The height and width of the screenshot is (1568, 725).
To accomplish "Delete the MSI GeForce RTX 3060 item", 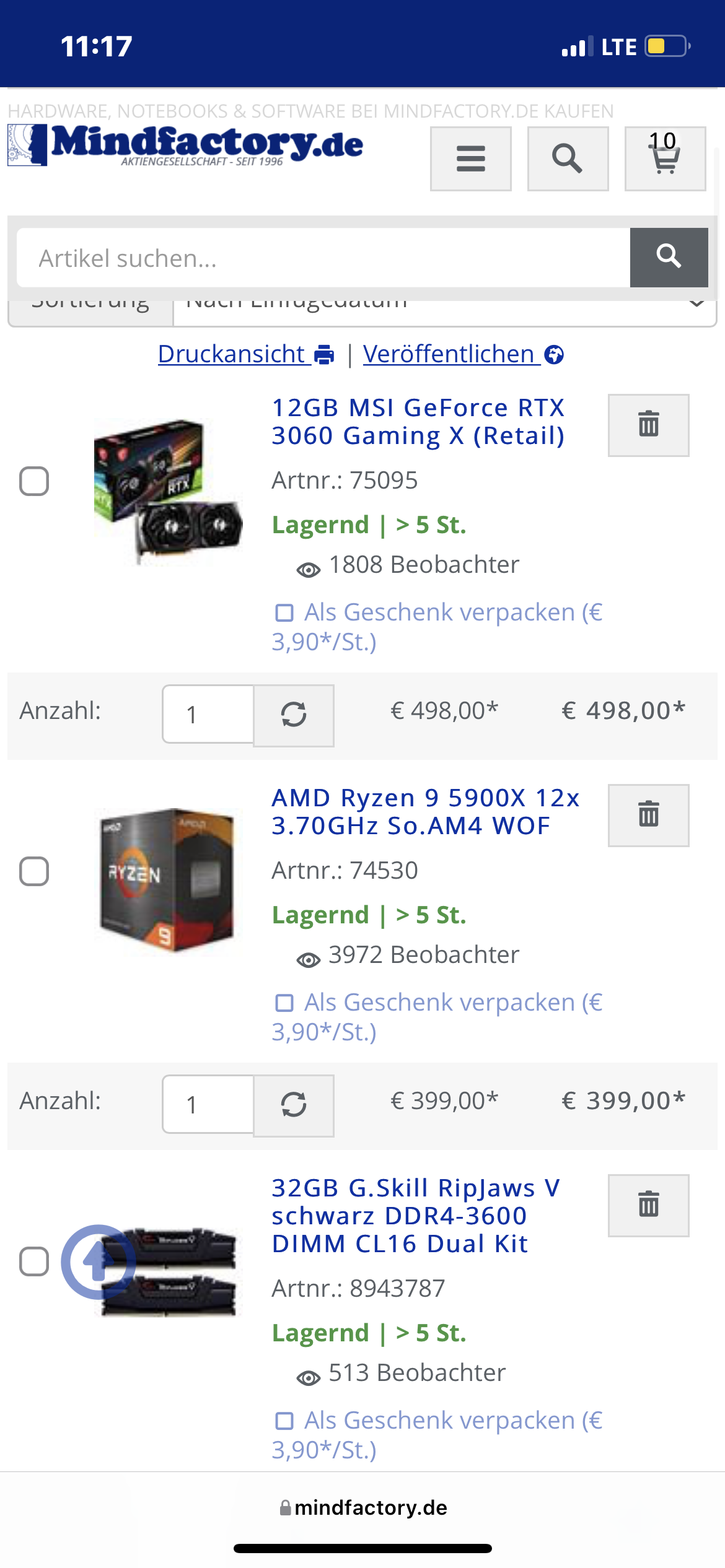I will click(x=649, y=425).
